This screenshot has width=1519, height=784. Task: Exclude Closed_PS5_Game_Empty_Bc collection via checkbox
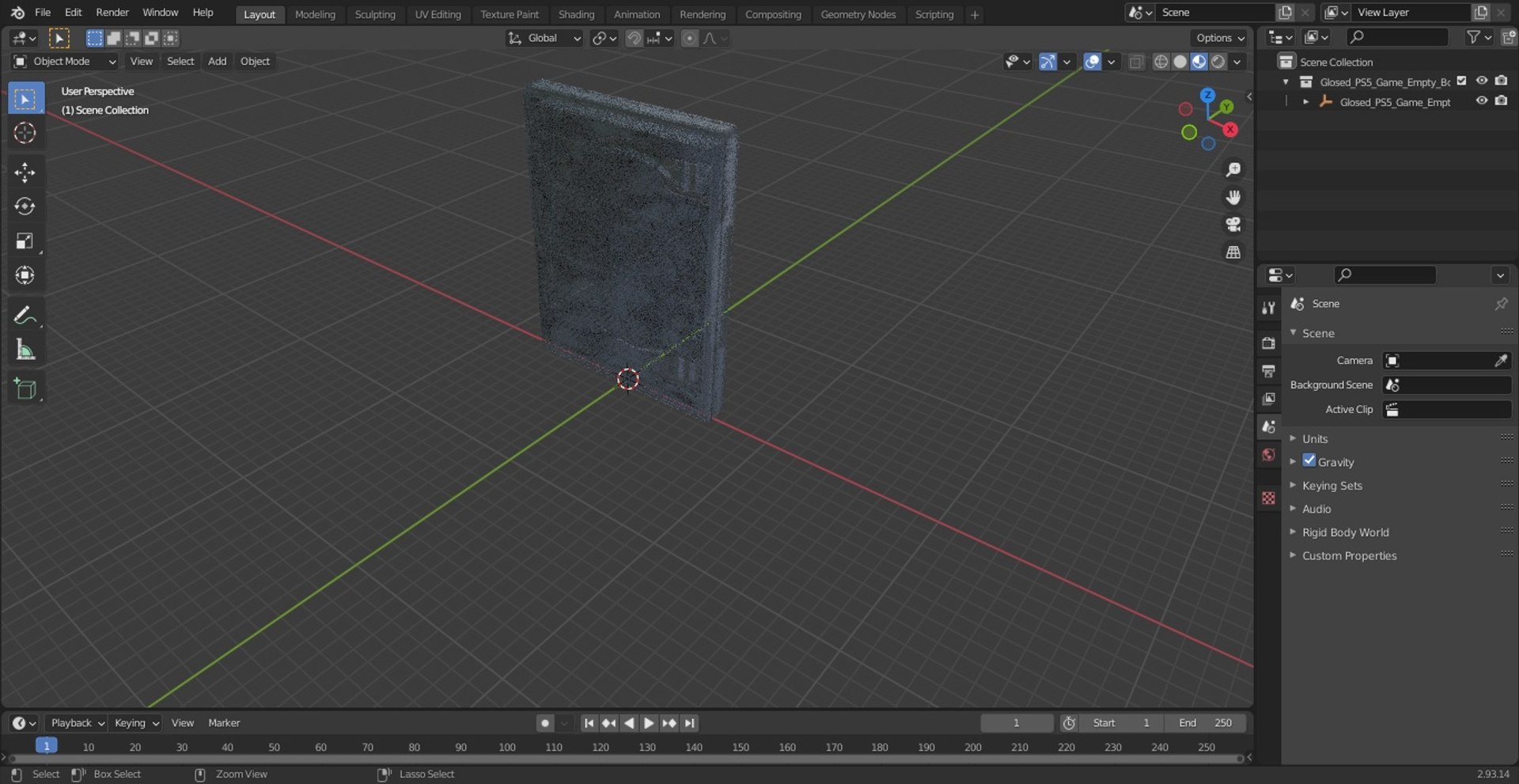pyautogui.click(x=1462, y=81)
